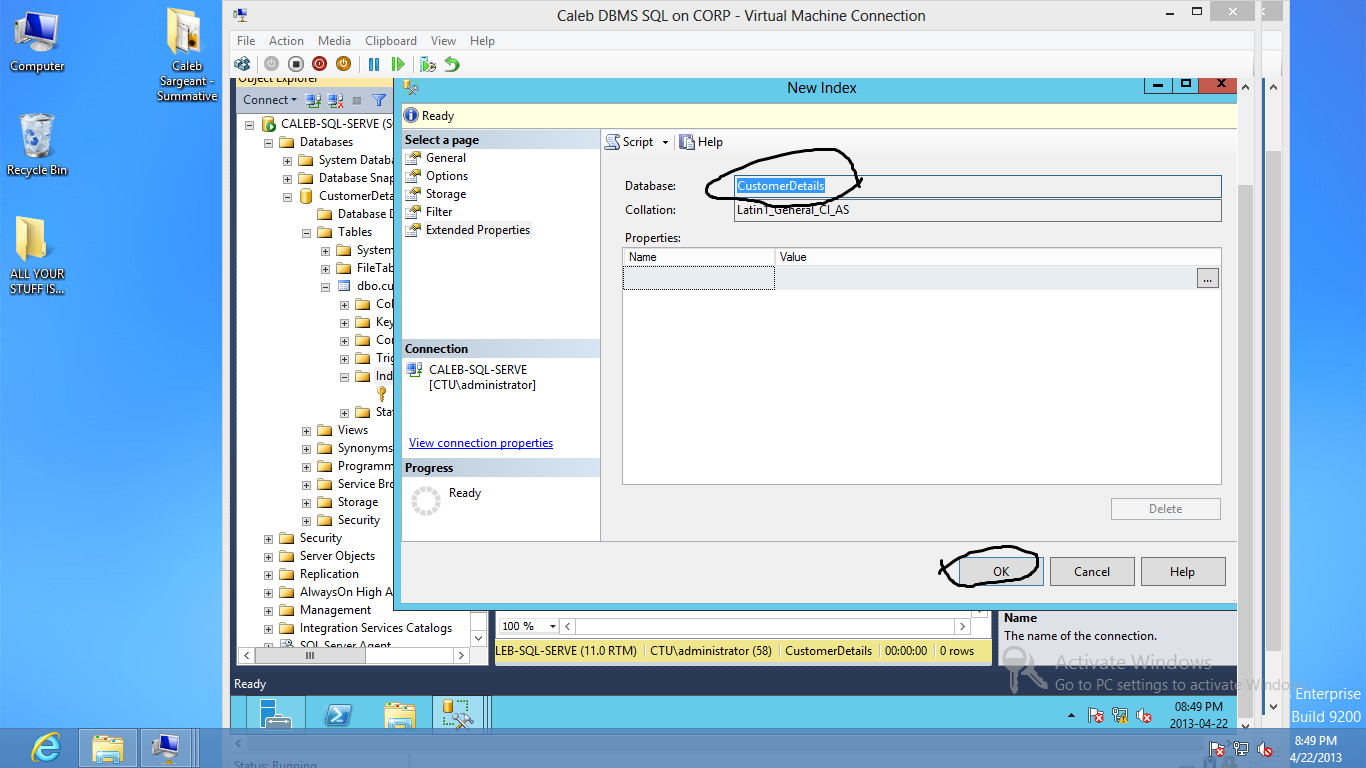Open File Explorer in VM taskbar
Image resolution: width=1366 pixels, height=768 pixels.
pos(399,715)
